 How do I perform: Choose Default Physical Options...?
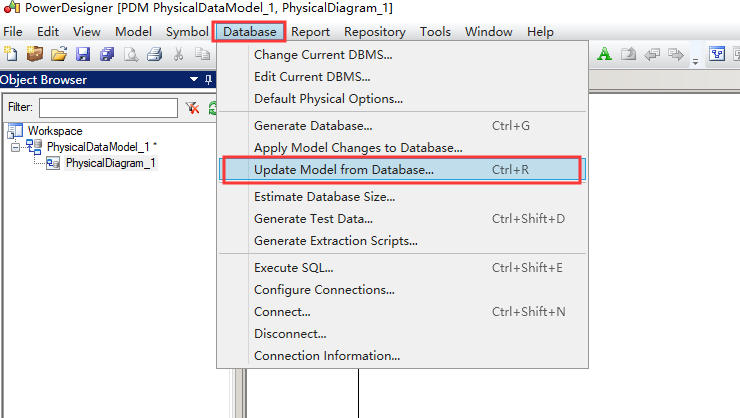pos(403,99)
